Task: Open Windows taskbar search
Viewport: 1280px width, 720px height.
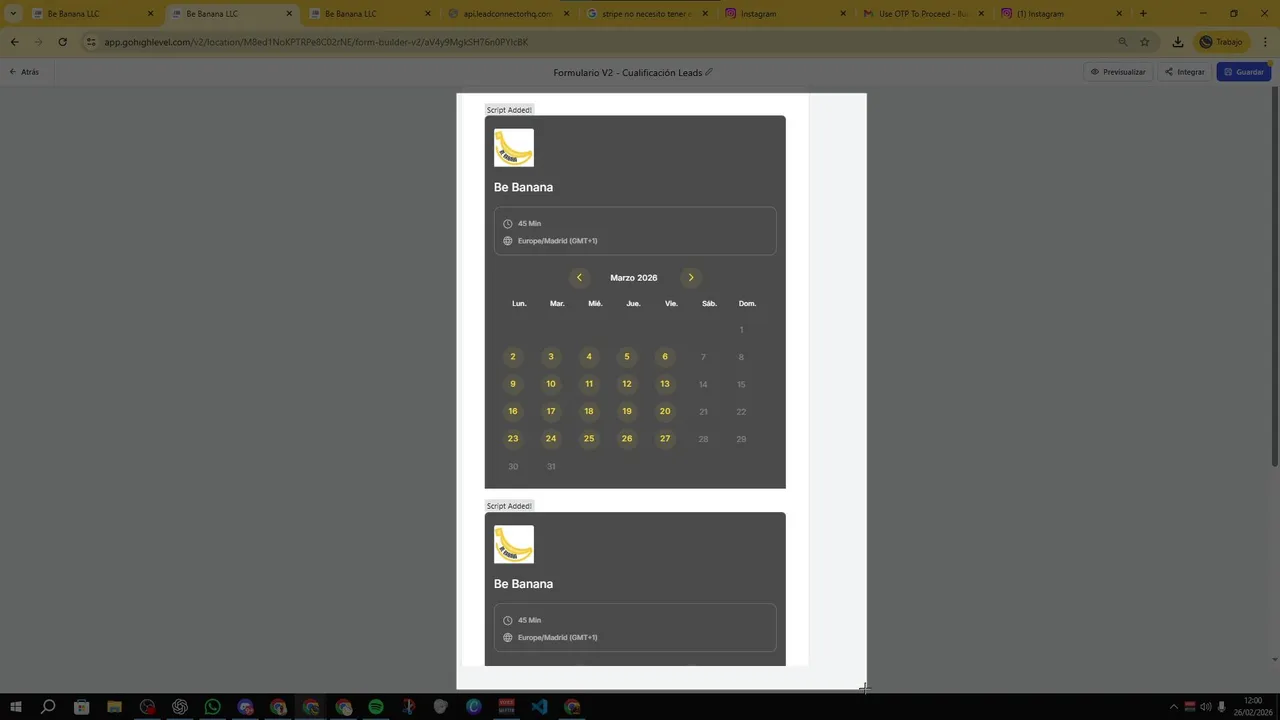Action: pos(48,707)
